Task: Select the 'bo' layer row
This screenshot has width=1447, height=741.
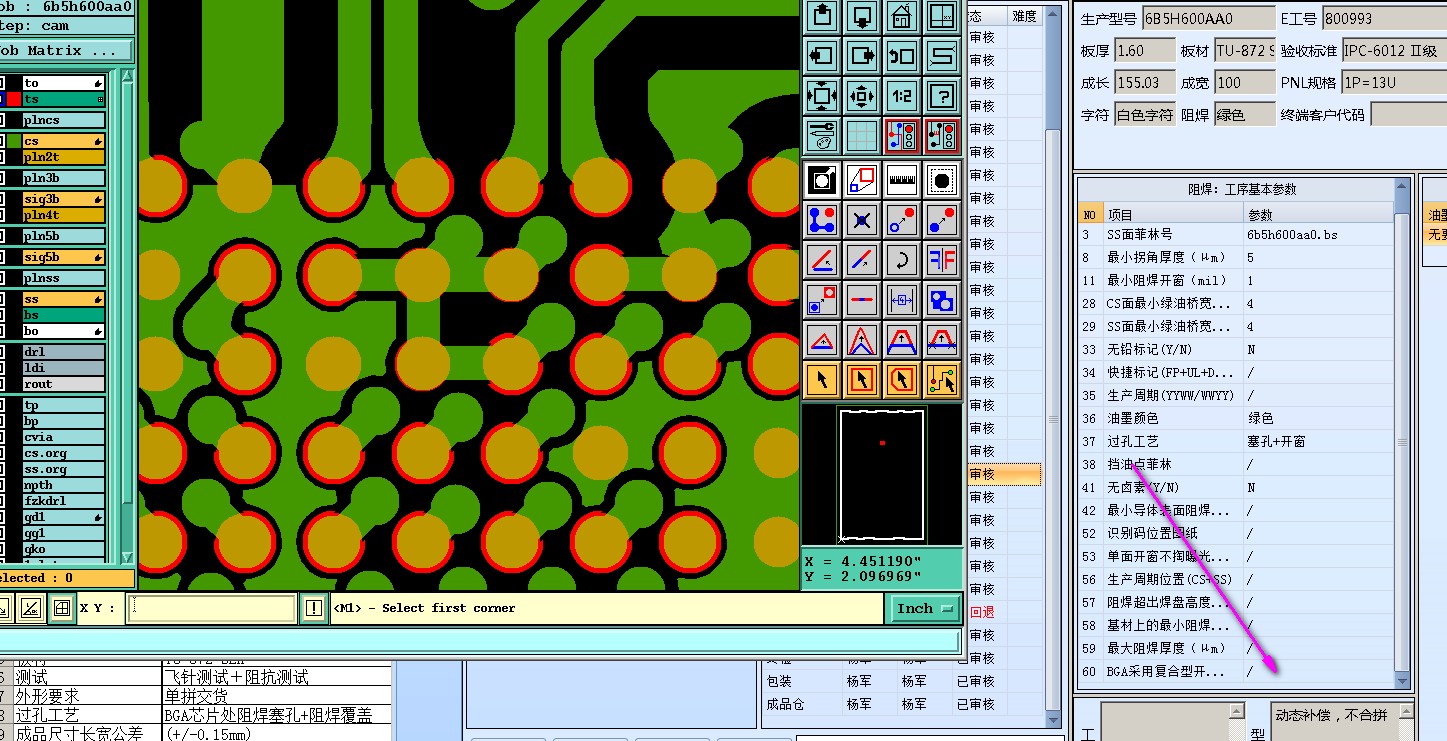Action: coord(64,331)
